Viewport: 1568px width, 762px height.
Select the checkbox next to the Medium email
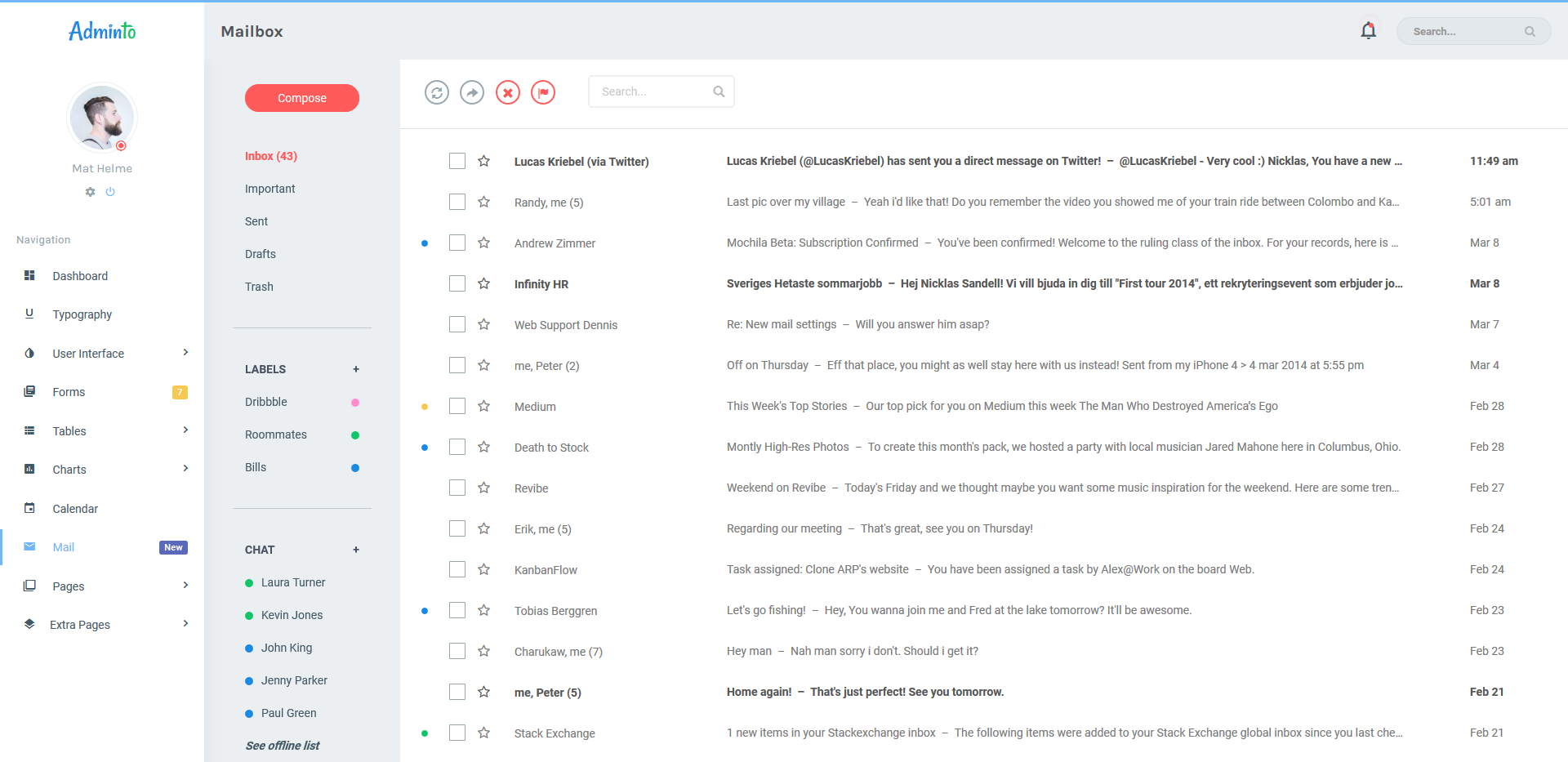pyautogui.click(x=457, y=406)
